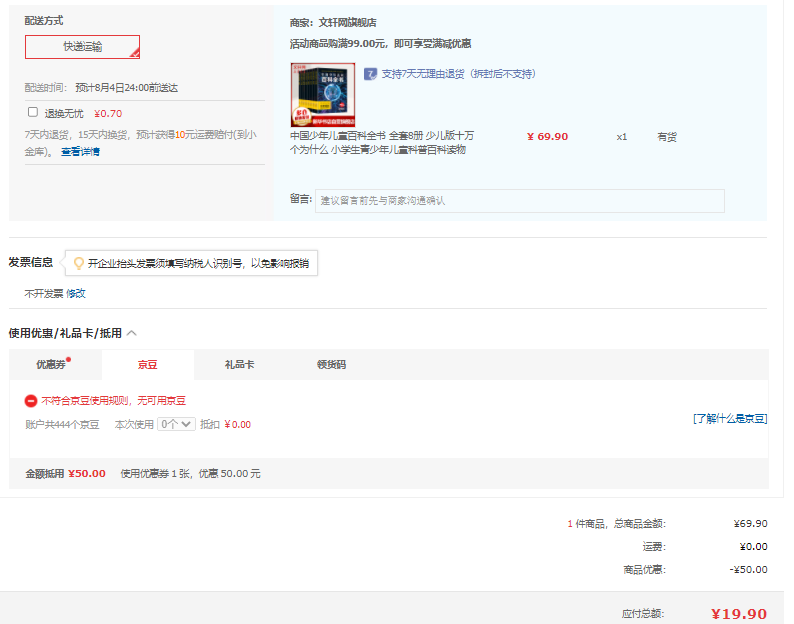Switch to the 礼品卡 tab

point(240,365)
